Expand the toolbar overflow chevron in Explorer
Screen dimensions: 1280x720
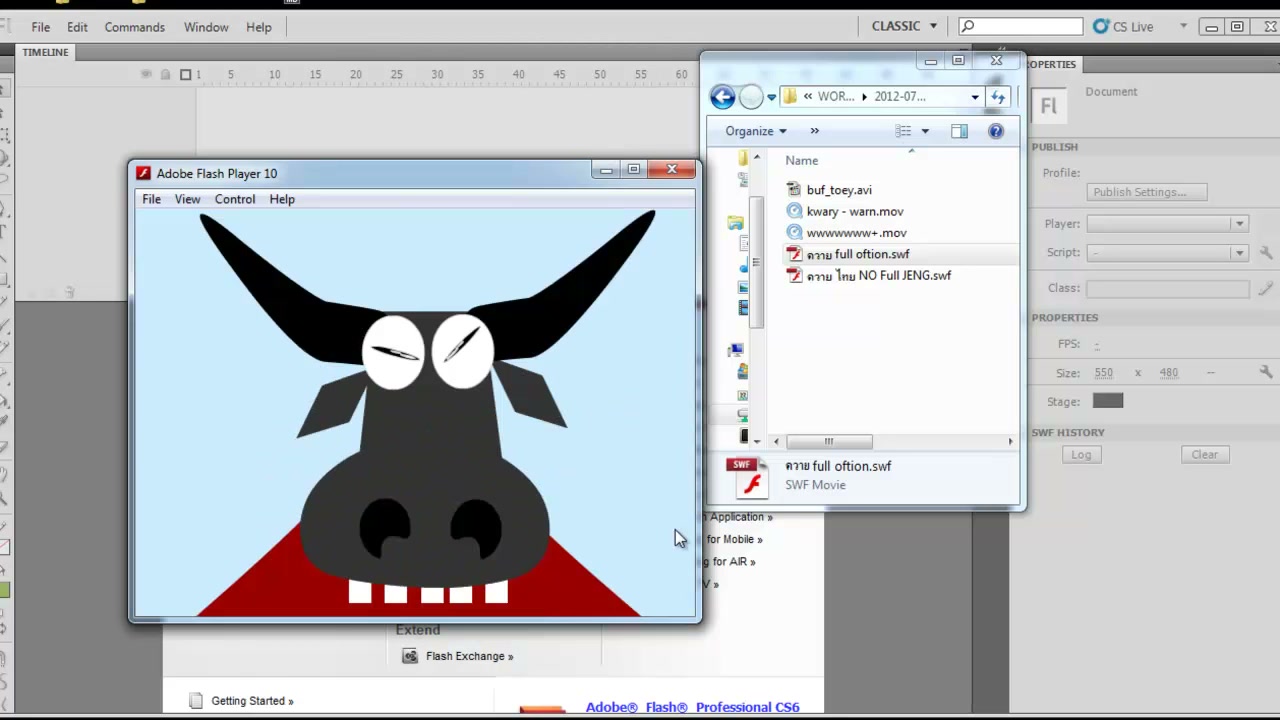click(x=814, y=131)
